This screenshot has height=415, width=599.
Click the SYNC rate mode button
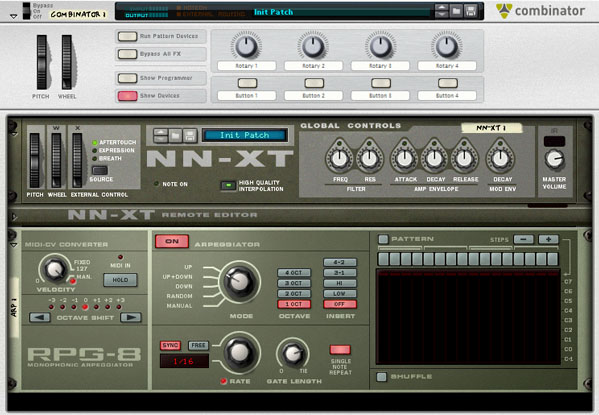170,345
